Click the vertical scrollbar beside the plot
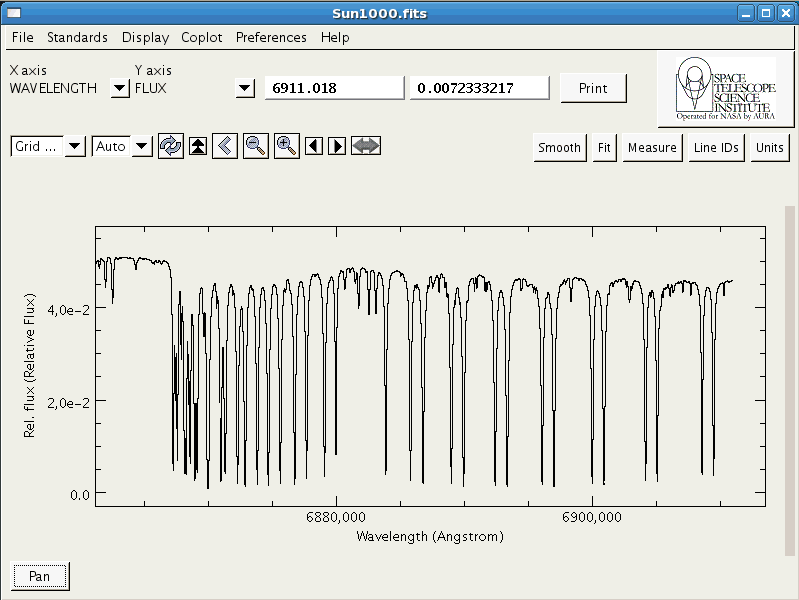The width and height of the screenshot is (799, 600). pyautogui.click(x=790, y=380)
